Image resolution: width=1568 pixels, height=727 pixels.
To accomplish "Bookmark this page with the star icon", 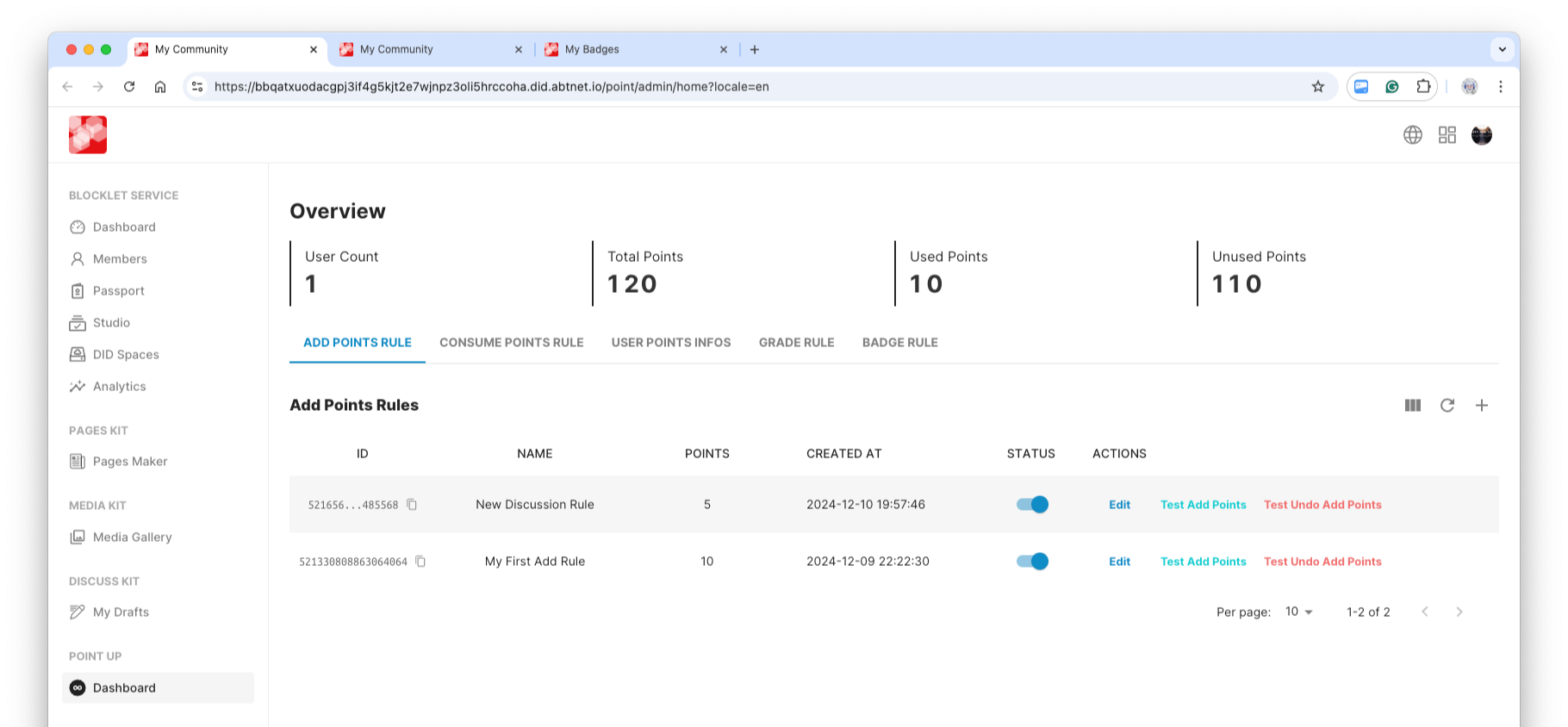I will (1317, 87).
